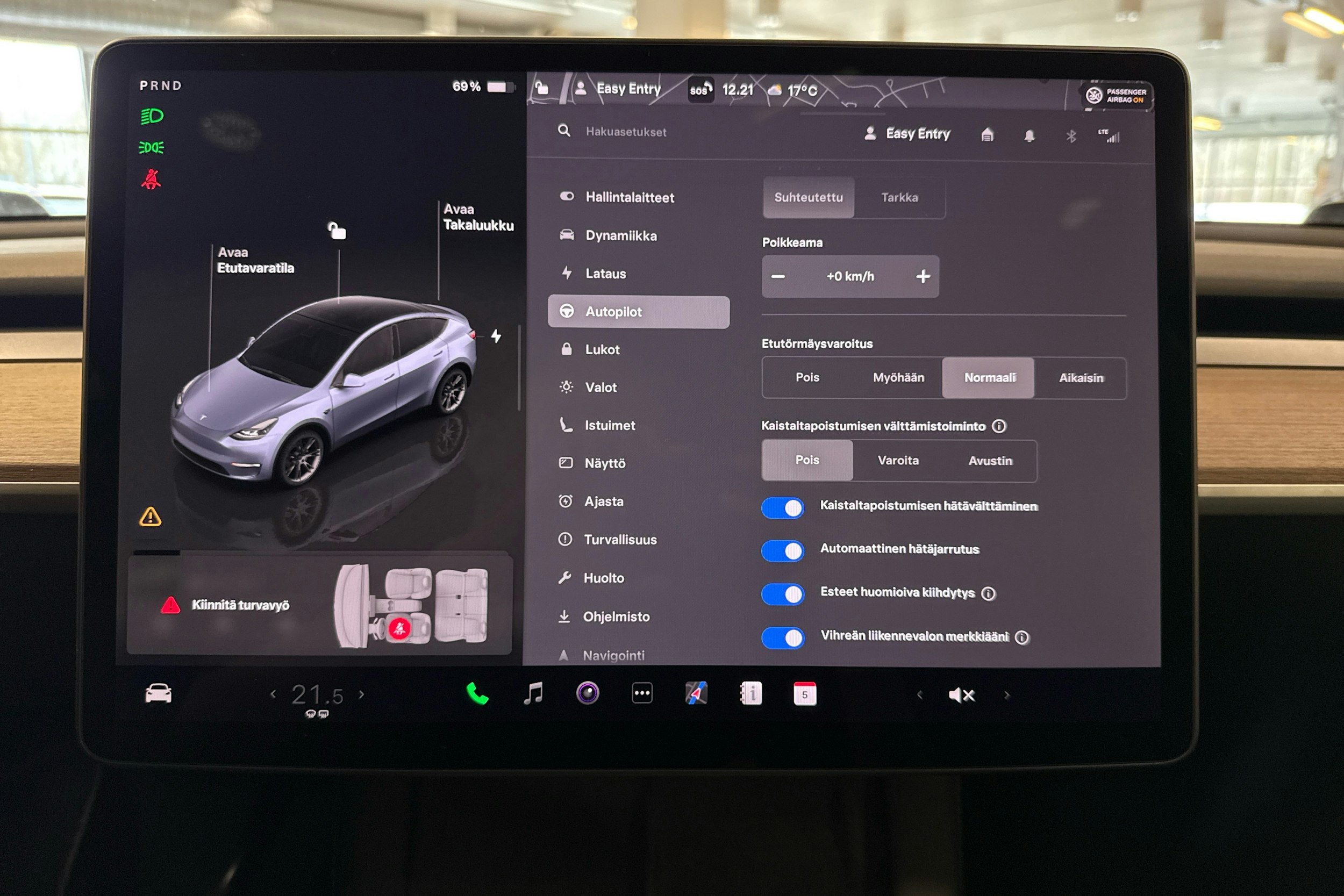
Task: Tap the LTE signal strength icon
Action: click(1109, 135)
